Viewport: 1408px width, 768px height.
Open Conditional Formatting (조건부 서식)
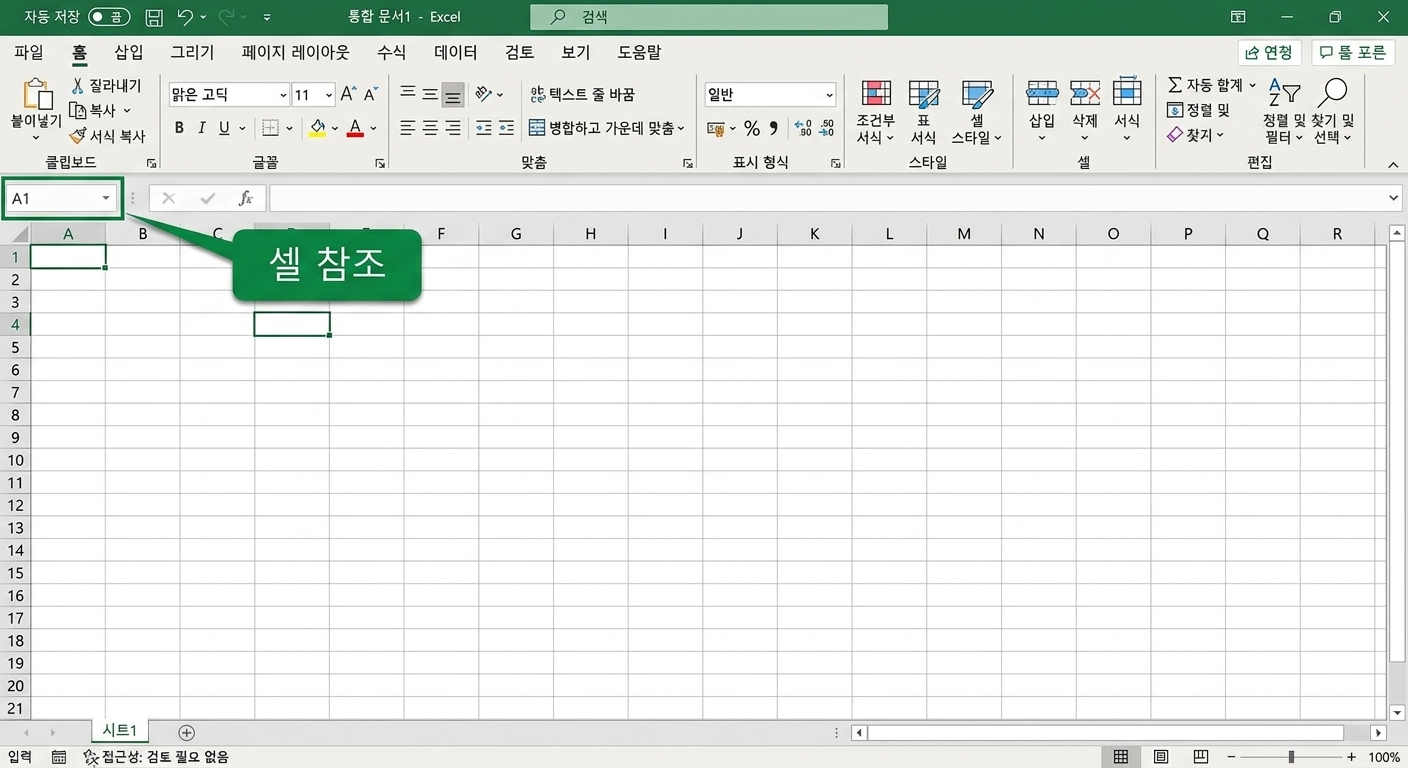point(876,113)
